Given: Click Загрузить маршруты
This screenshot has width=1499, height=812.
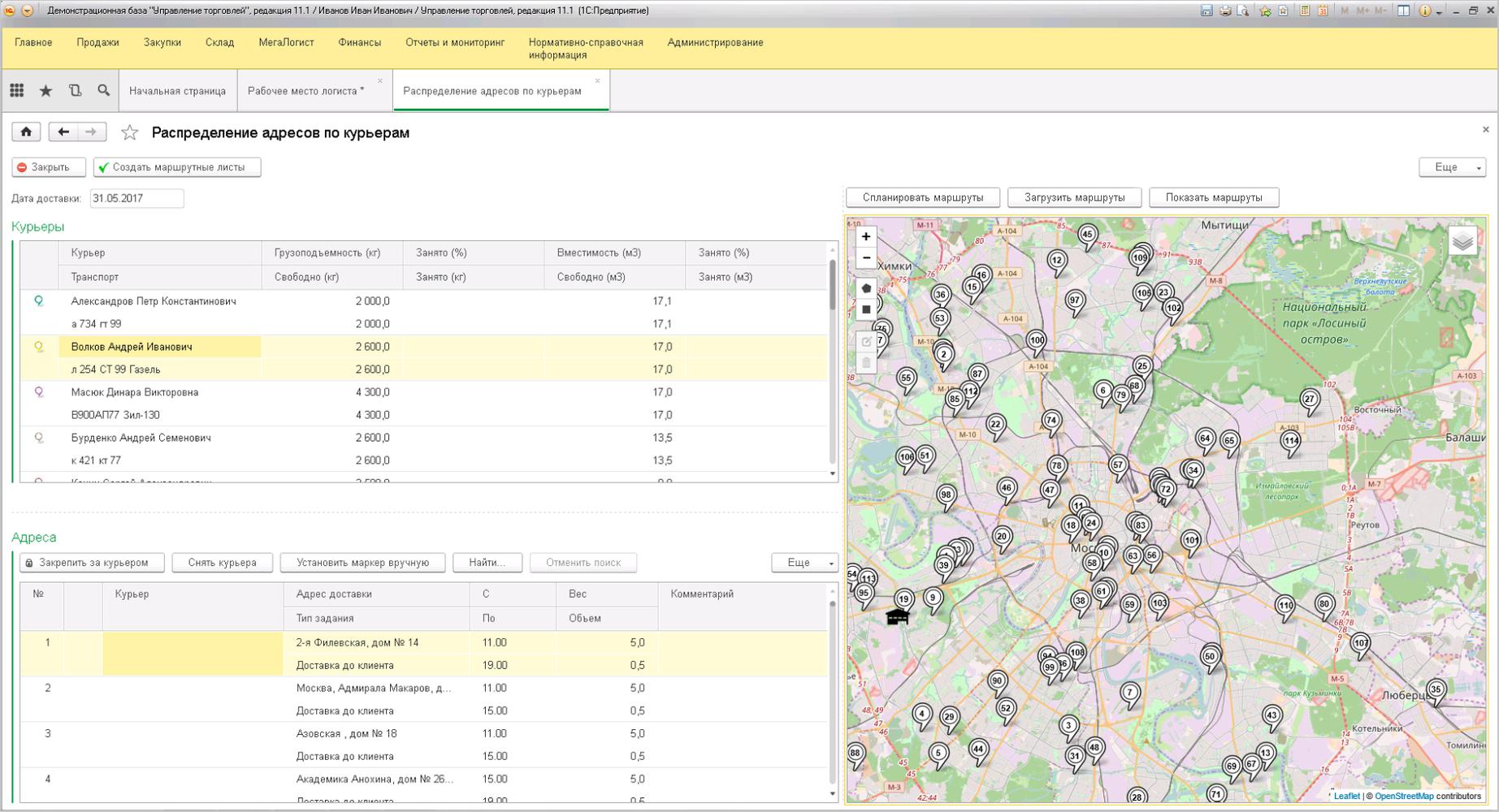Looking at the screenshot, I should pos(1074,197).
